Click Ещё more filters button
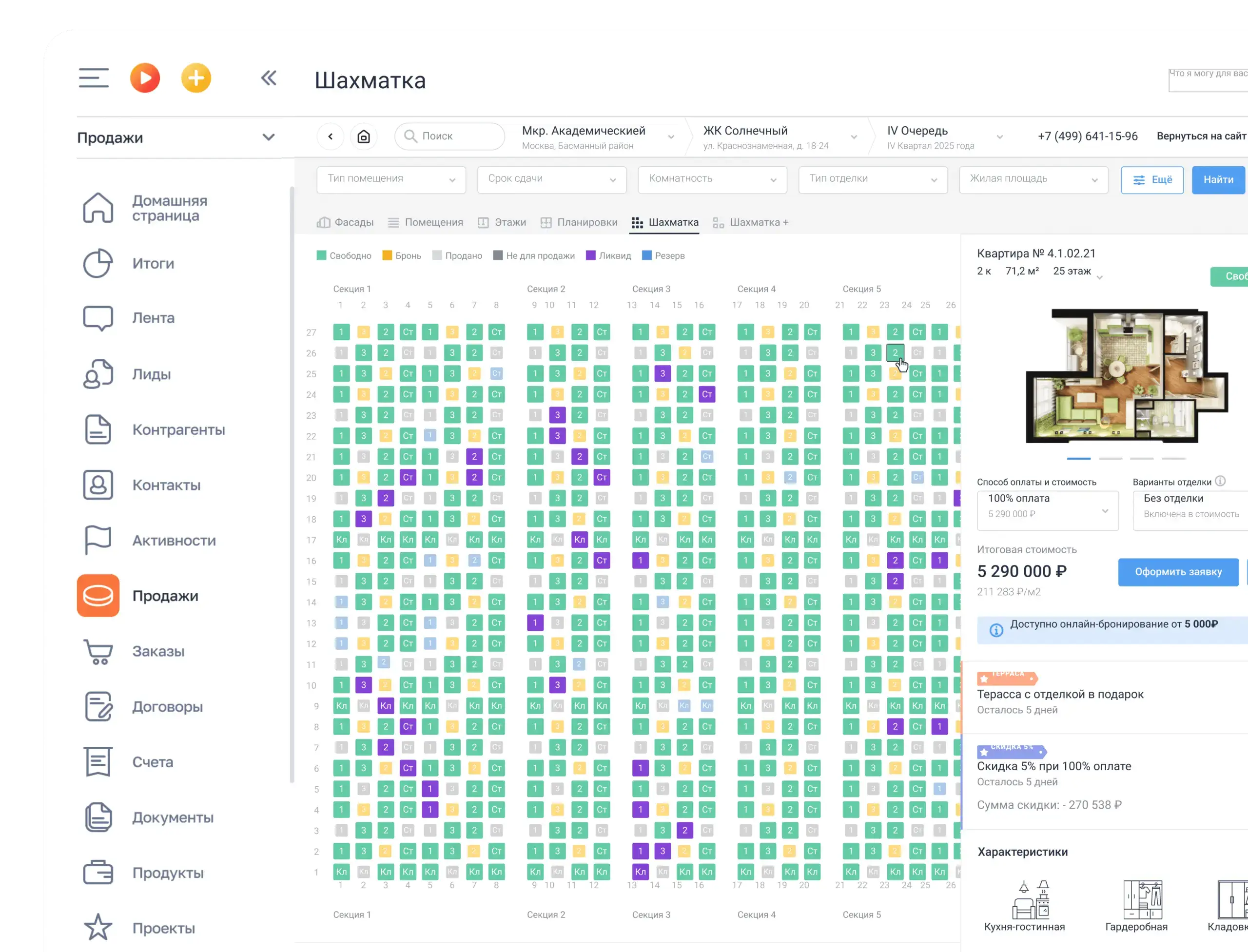The height and width of the screenshot is (952, 1248). pyautogui.click(x=1152, y=180)
